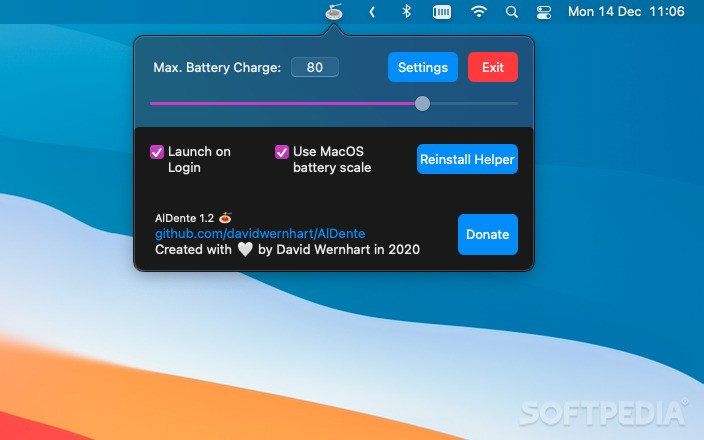This screenshot has height=440, width=704.
Task: Click the Donate button
Action: [488, 234]
